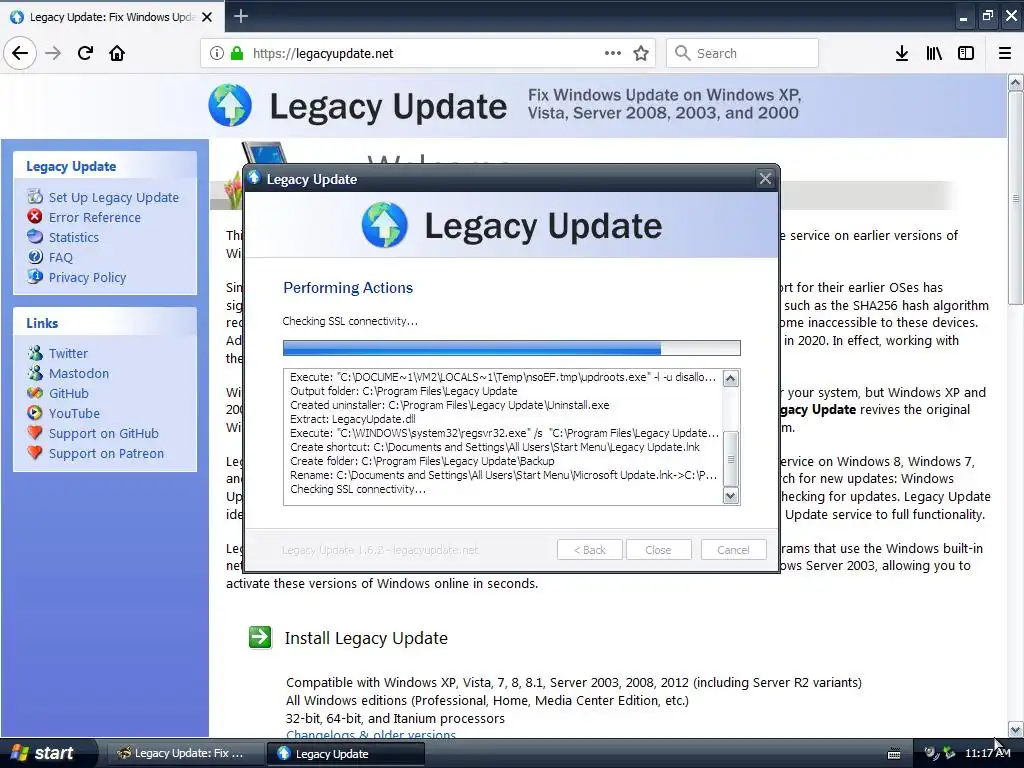
Task: Toggle the sidebar view icon
Action: click(966, 53)
